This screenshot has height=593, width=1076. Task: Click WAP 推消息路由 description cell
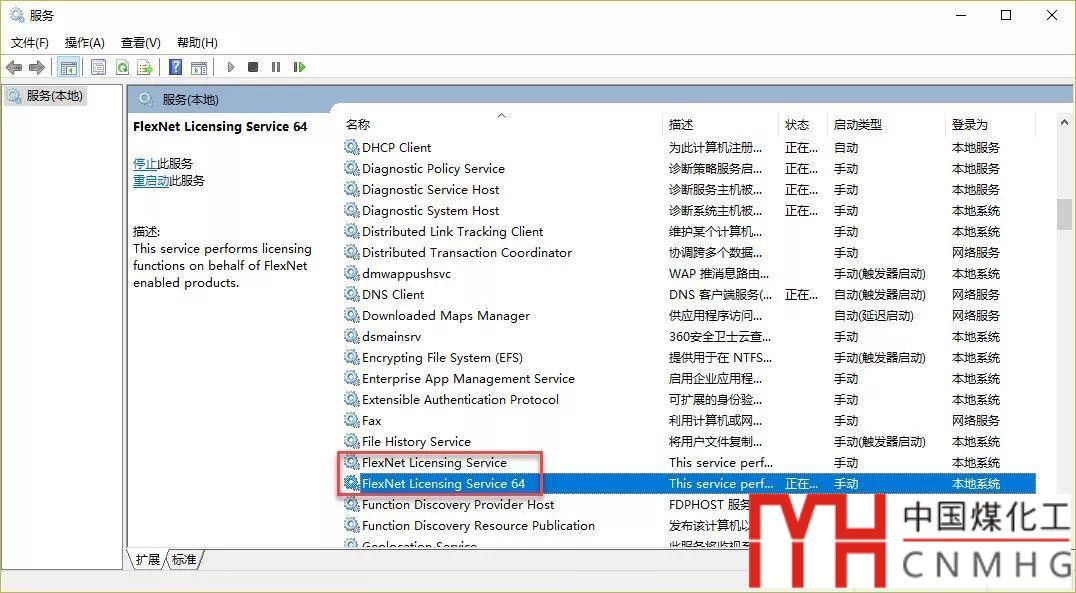point(719,274)
